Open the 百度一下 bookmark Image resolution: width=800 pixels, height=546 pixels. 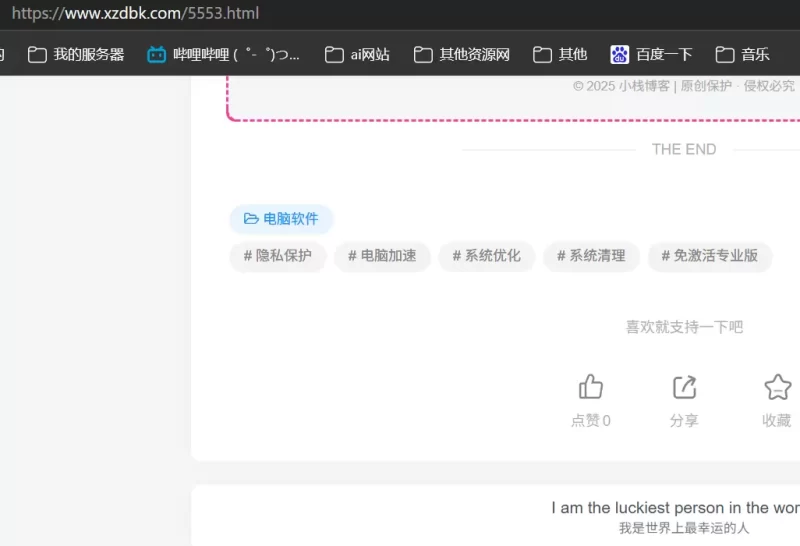click(x=651, y=55)
